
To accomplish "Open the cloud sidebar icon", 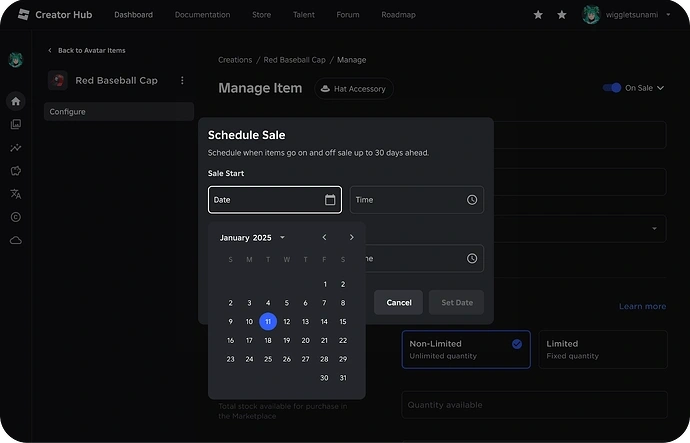I will point(16,240).
